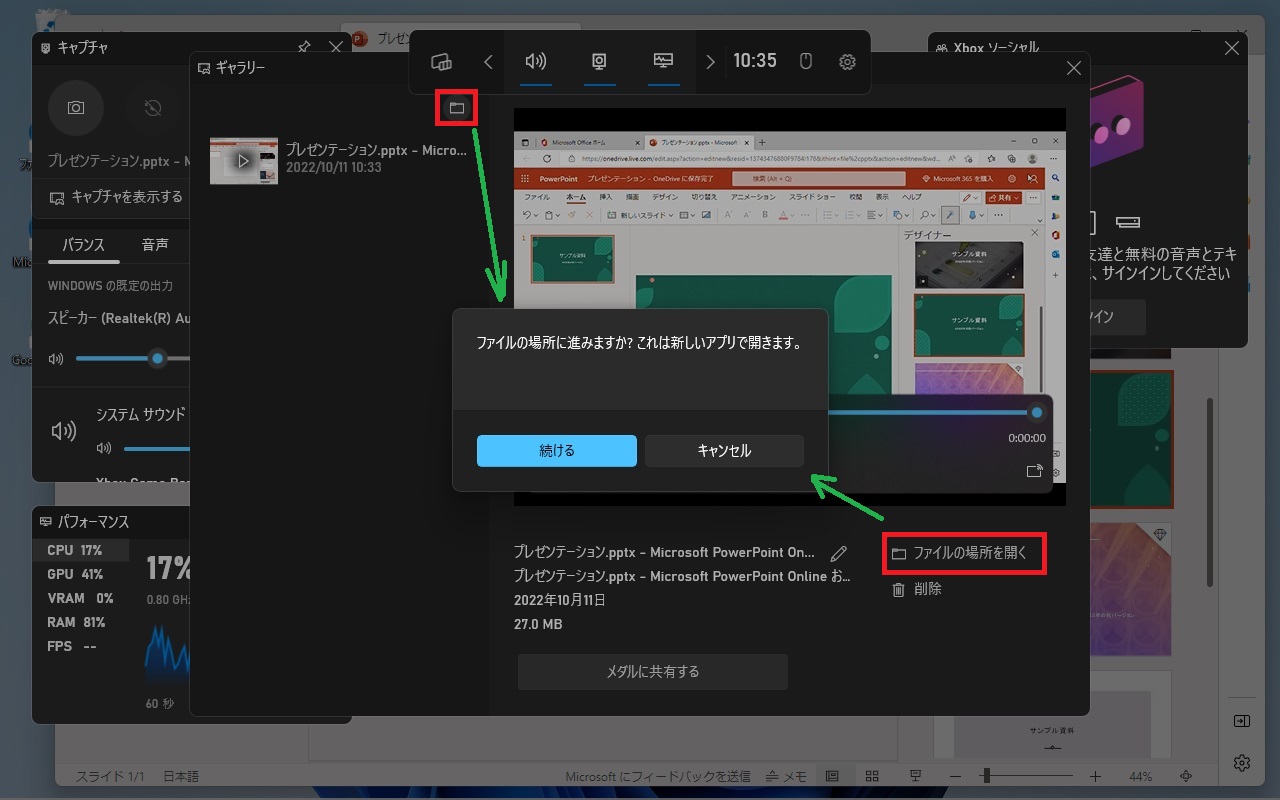Click the right chevron in Game Bar
This screenshot has width=1280, height=800.
pos(710,62)
